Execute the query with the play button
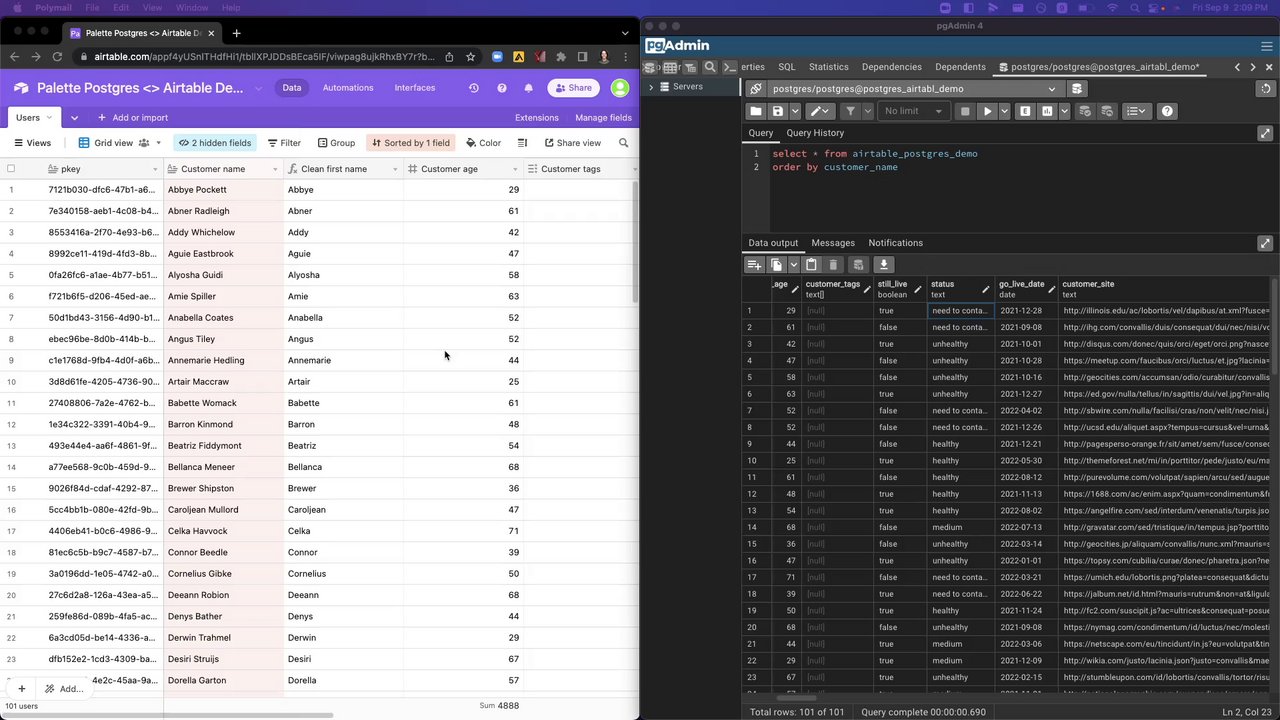Viewport: 1280px width, 720px height. click(987, 111)
